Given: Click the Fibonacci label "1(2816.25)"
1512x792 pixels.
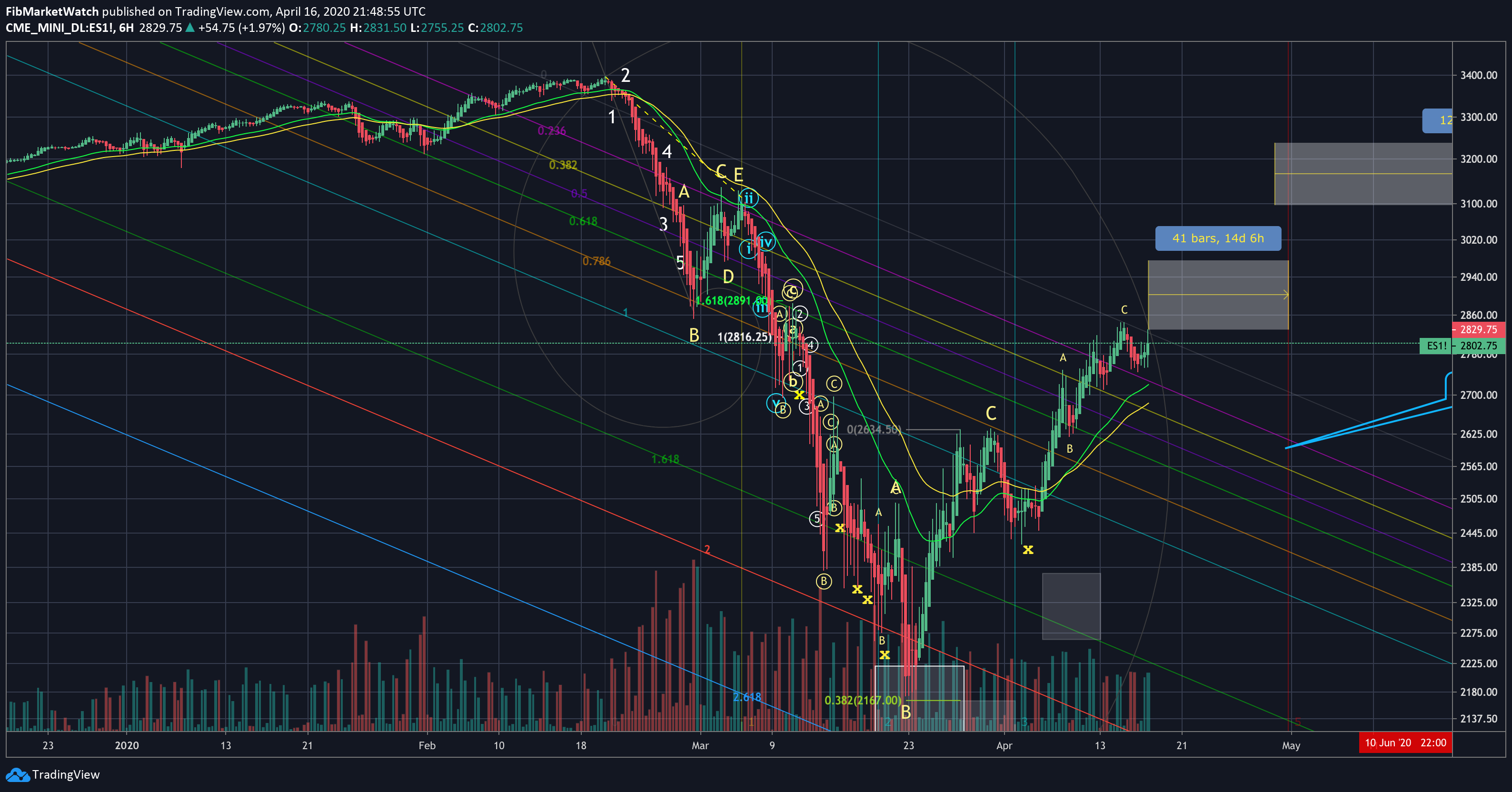Looking at the screenshot, I should pos(744,337).
